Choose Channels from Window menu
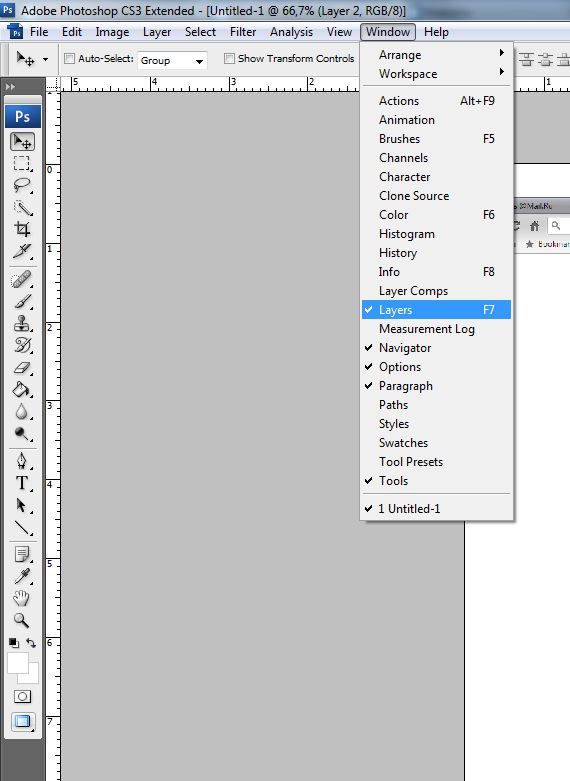This screenshot has height=781, width=570. pyautogui.click(x=436, y=158)
